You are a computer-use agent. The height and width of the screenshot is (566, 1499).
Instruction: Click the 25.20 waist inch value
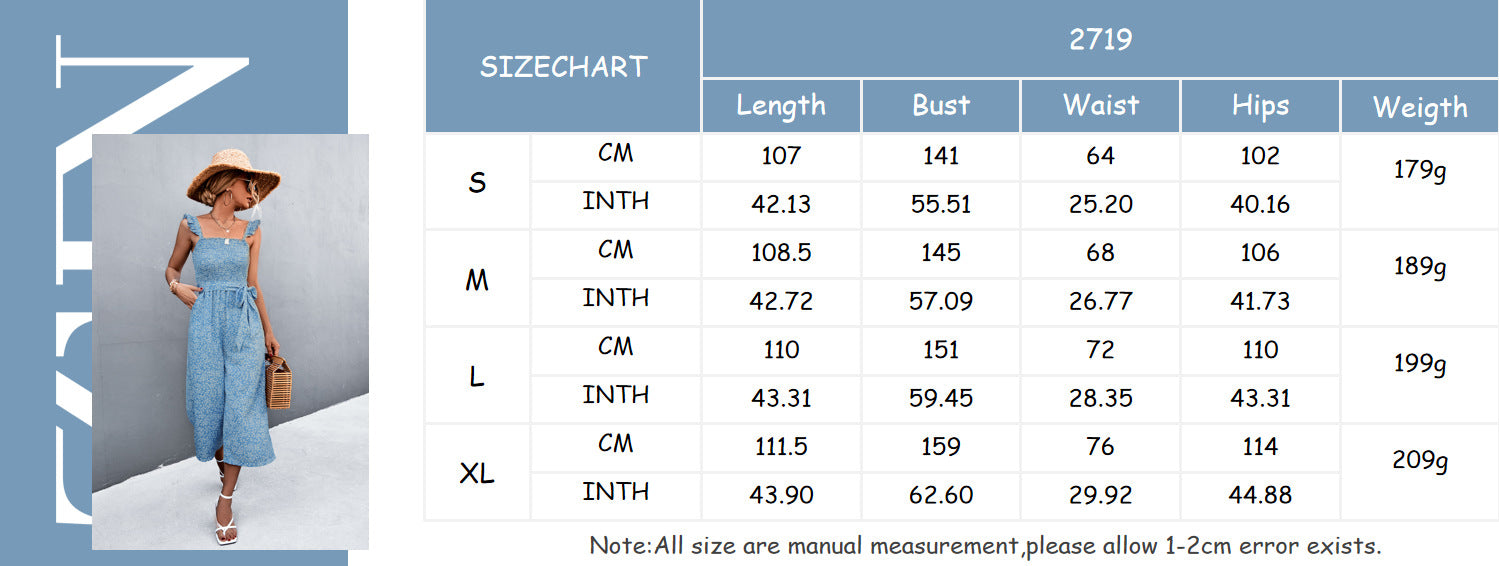1100,205
